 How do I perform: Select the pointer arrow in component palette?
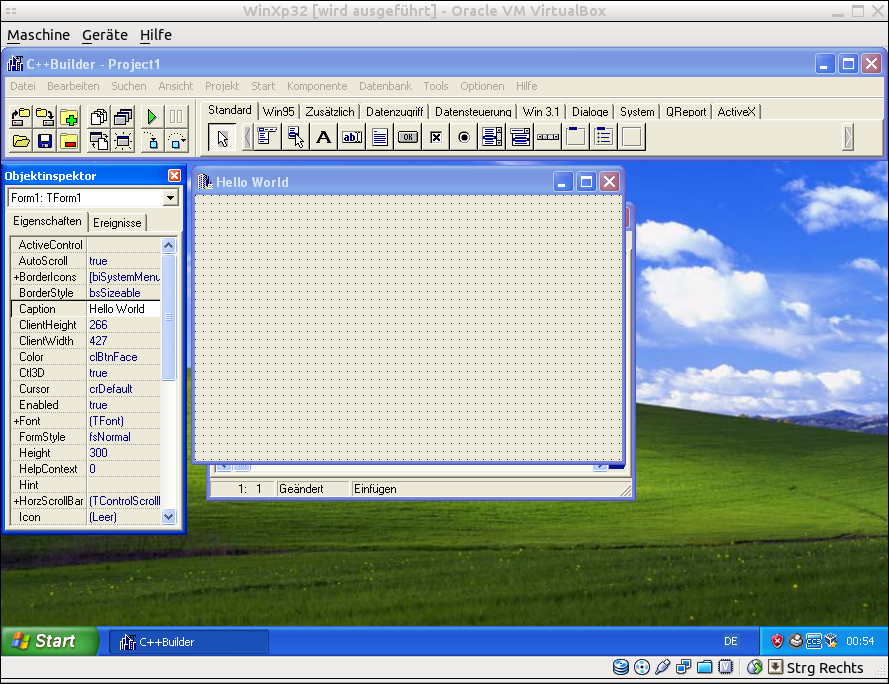tap(222, 138)
